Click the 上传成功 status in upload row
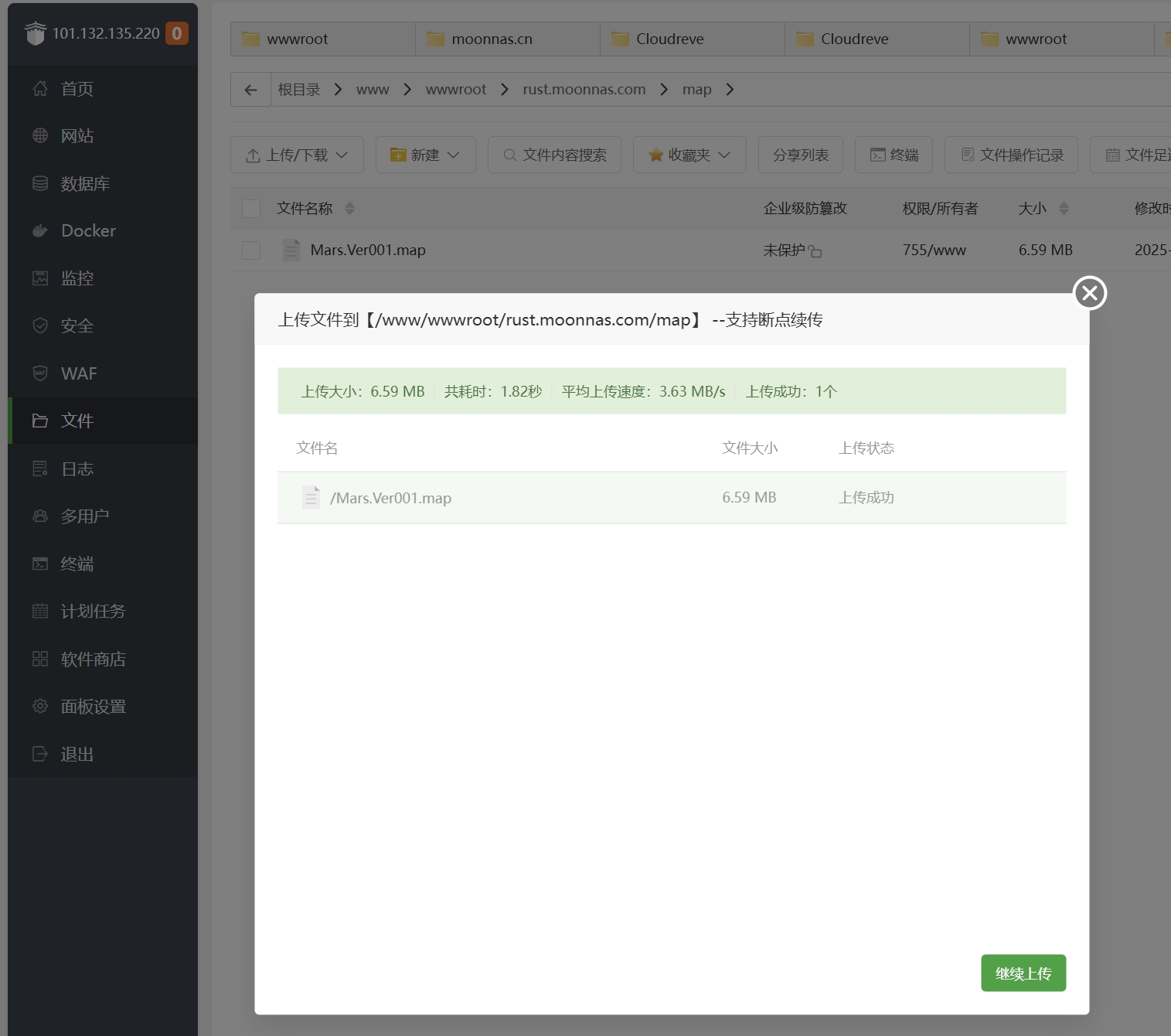This screenshot has height=1036, width=1171. (866, 497)
